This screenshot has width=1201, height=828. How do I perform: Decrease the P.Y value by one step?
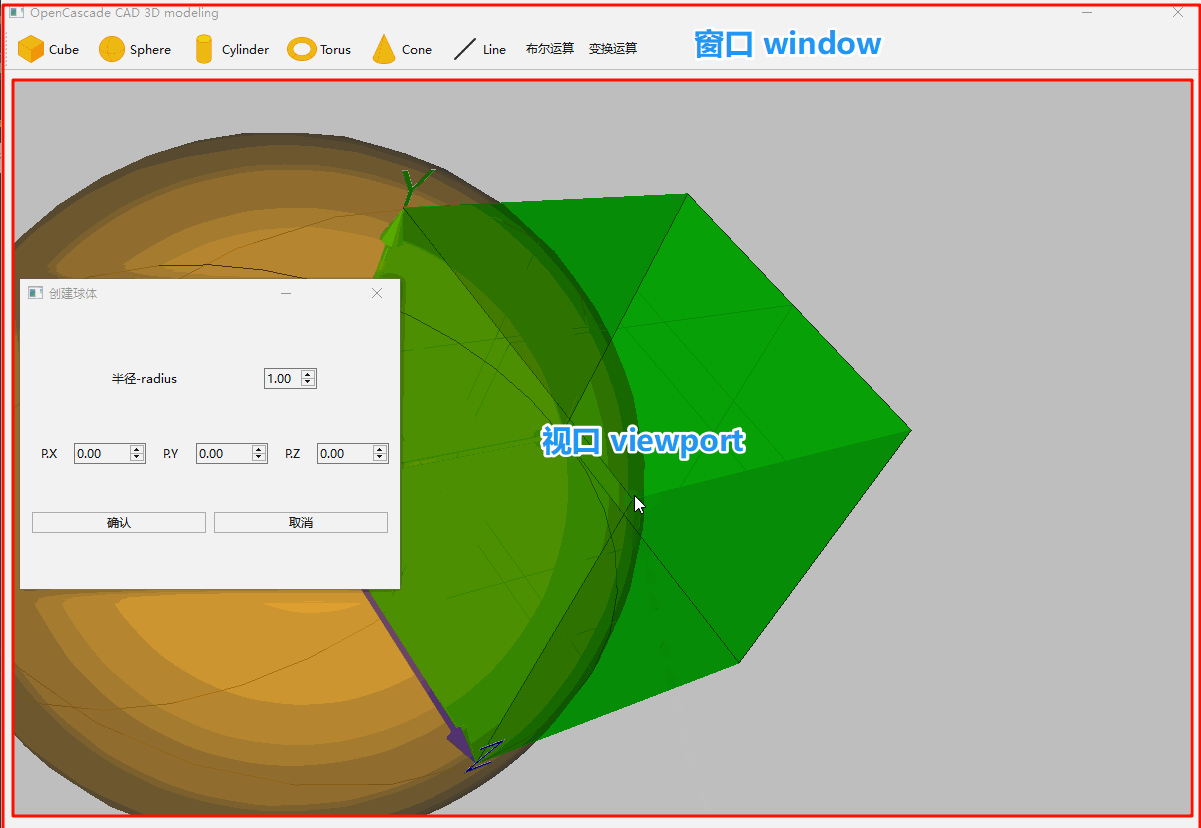tap(259, 458)
